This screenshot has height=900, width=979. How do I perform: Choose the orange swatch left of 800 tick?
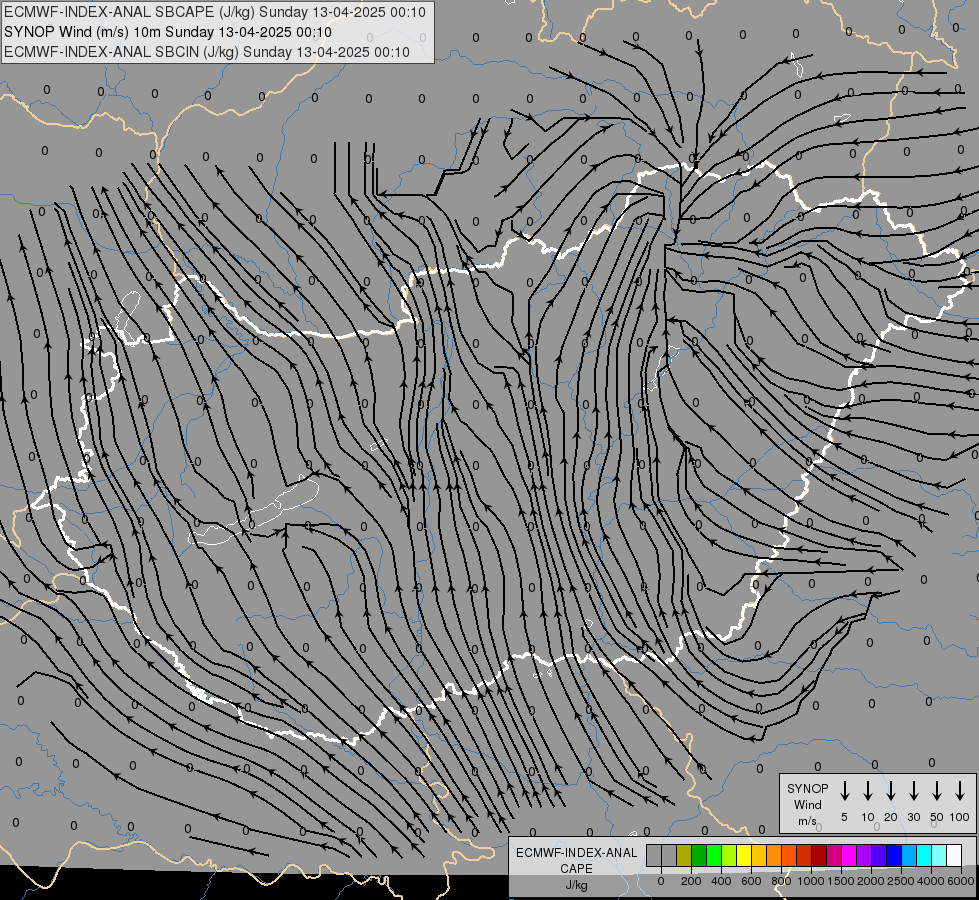pyautogui.click(x=774, y=855)
